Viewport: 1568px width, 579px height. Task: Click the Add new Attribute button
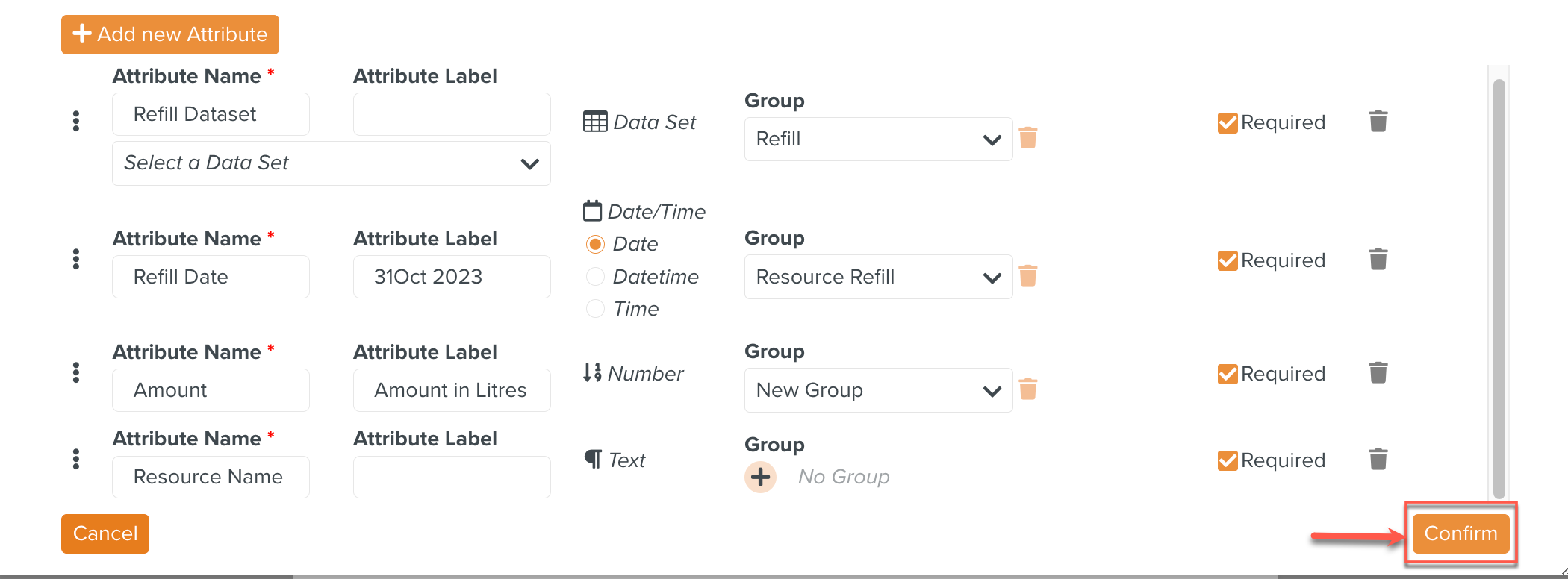tap(170, 34)
